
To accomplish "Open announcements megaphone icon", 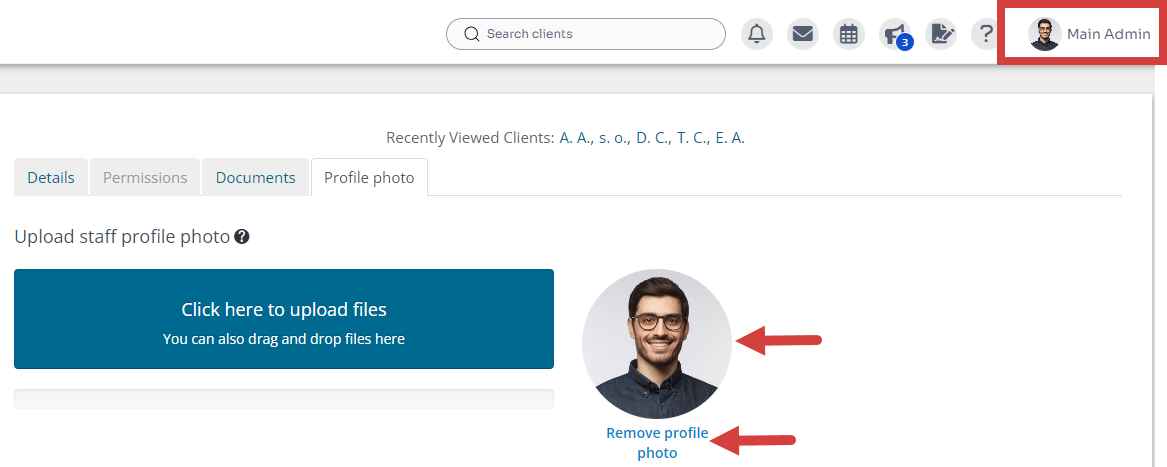I will [x=894, y=34].
